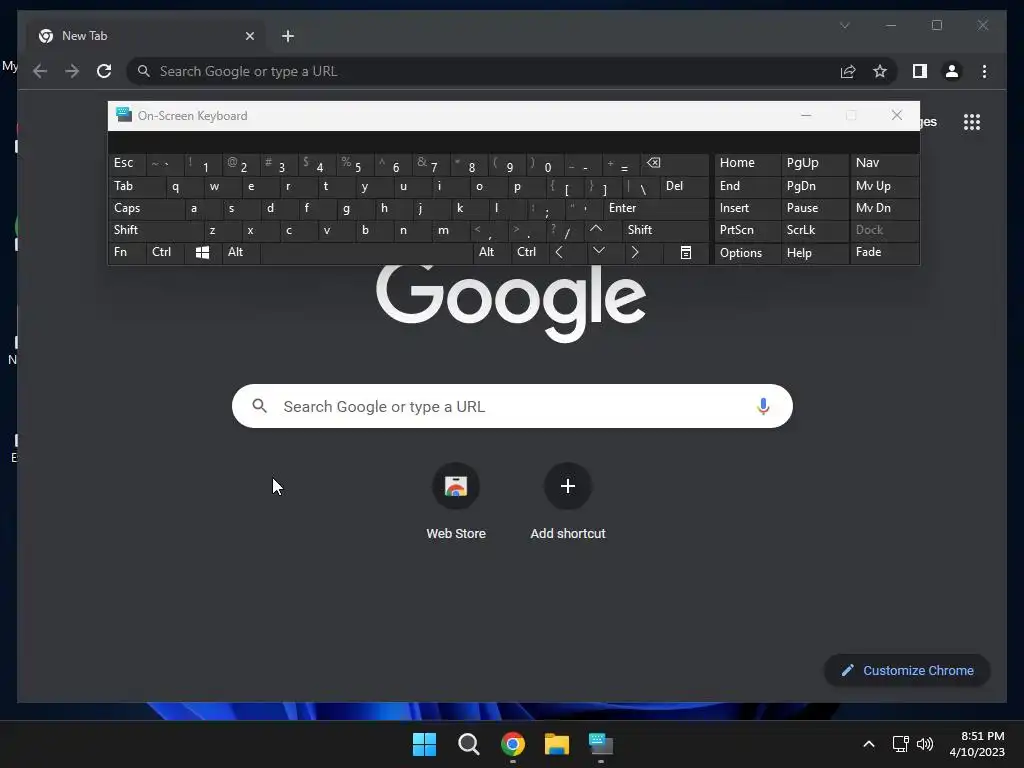The width and height of the screenshot is (1024, 768).
Task: Open tab search chevron in Chrome
Action: point(845,25)
